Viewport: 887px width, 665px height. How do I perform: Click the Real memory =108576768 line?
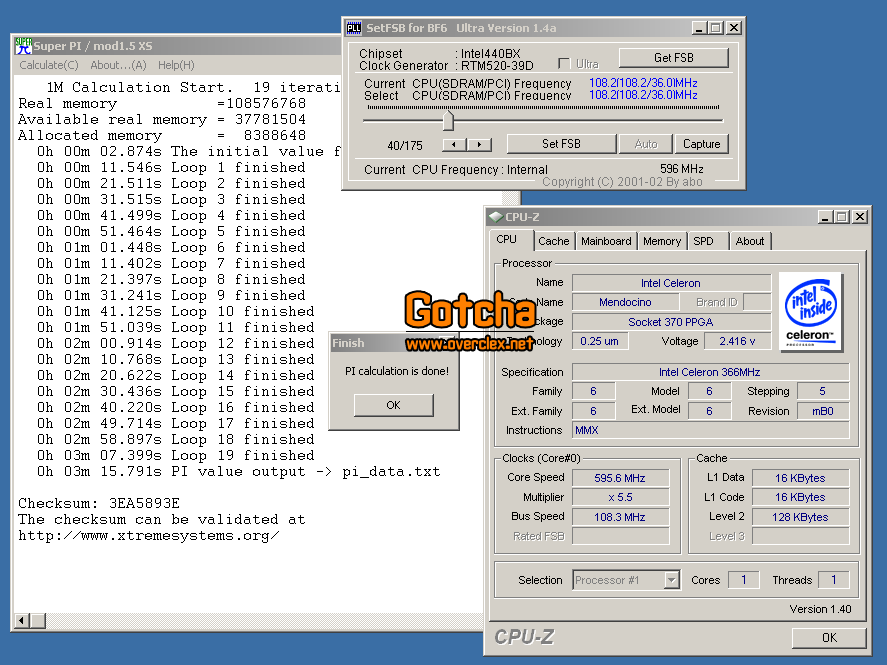(x=162, y=103)
